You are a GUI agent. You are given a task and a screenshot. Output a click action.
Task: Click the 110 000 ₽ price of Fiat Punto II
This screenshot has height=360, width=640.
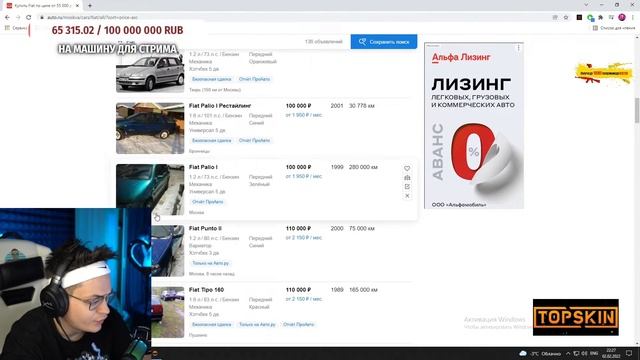298,228
